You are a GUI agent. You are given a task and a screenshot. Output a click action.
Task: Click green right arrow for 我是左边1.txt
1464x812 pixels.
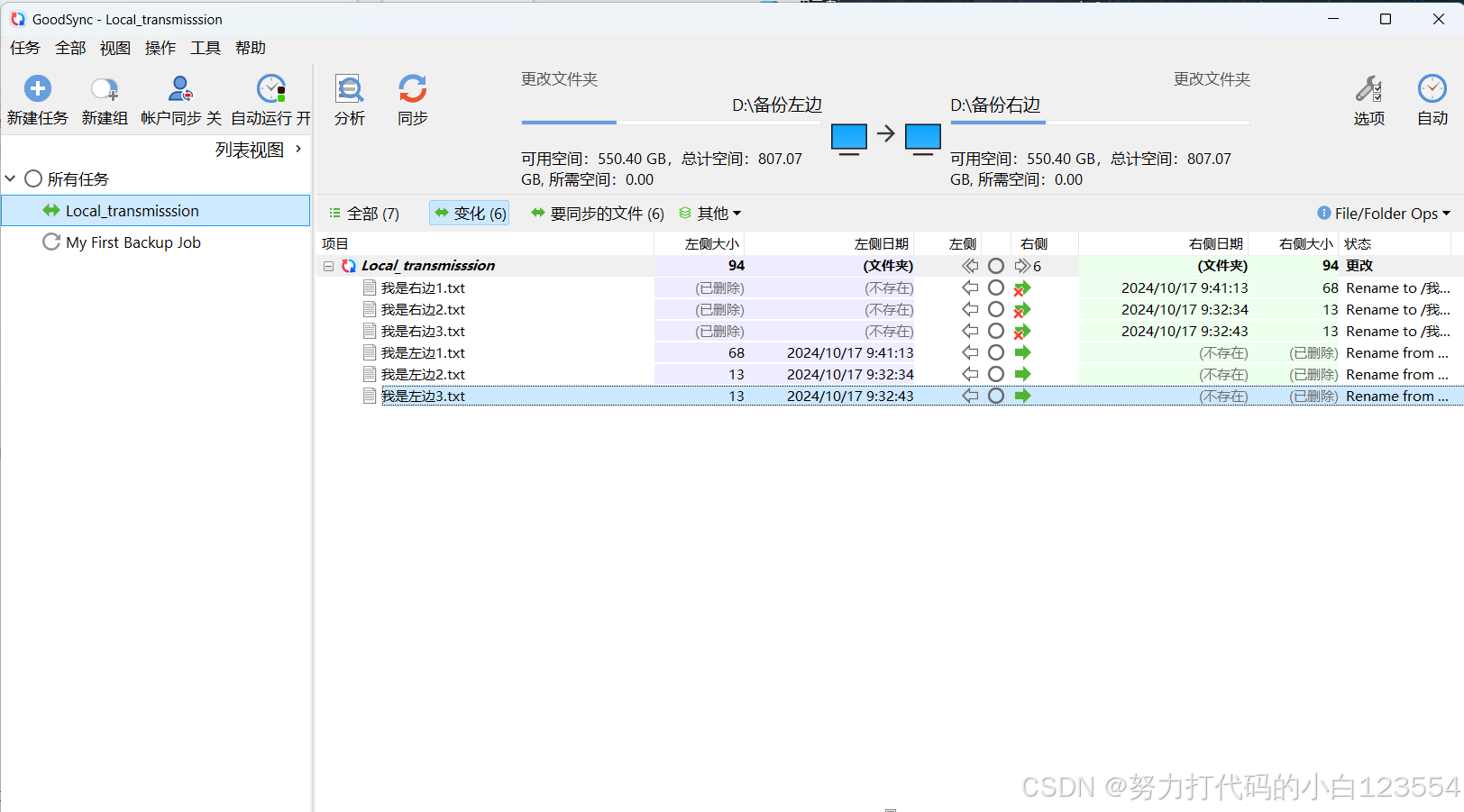coord(1022,352)
